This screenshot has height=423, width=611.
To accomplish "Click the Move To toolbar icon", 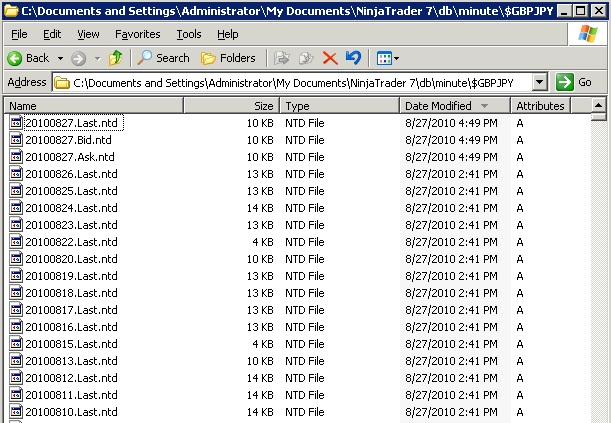I will click(281, 58).
